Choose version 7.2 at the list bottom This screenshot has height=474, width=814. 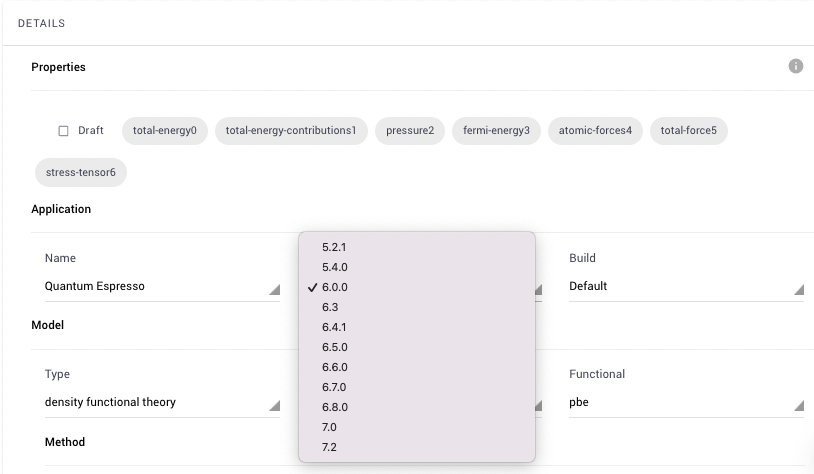tap(417, 447)
